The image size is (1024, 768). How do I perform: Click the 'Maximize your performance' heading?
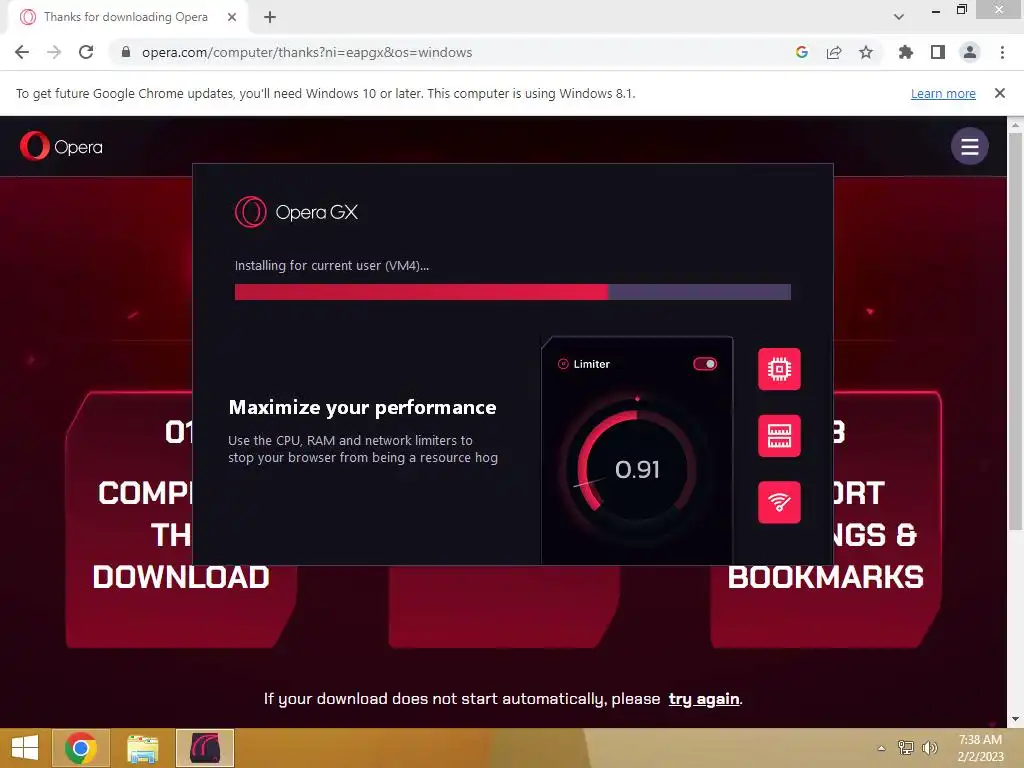362,408
